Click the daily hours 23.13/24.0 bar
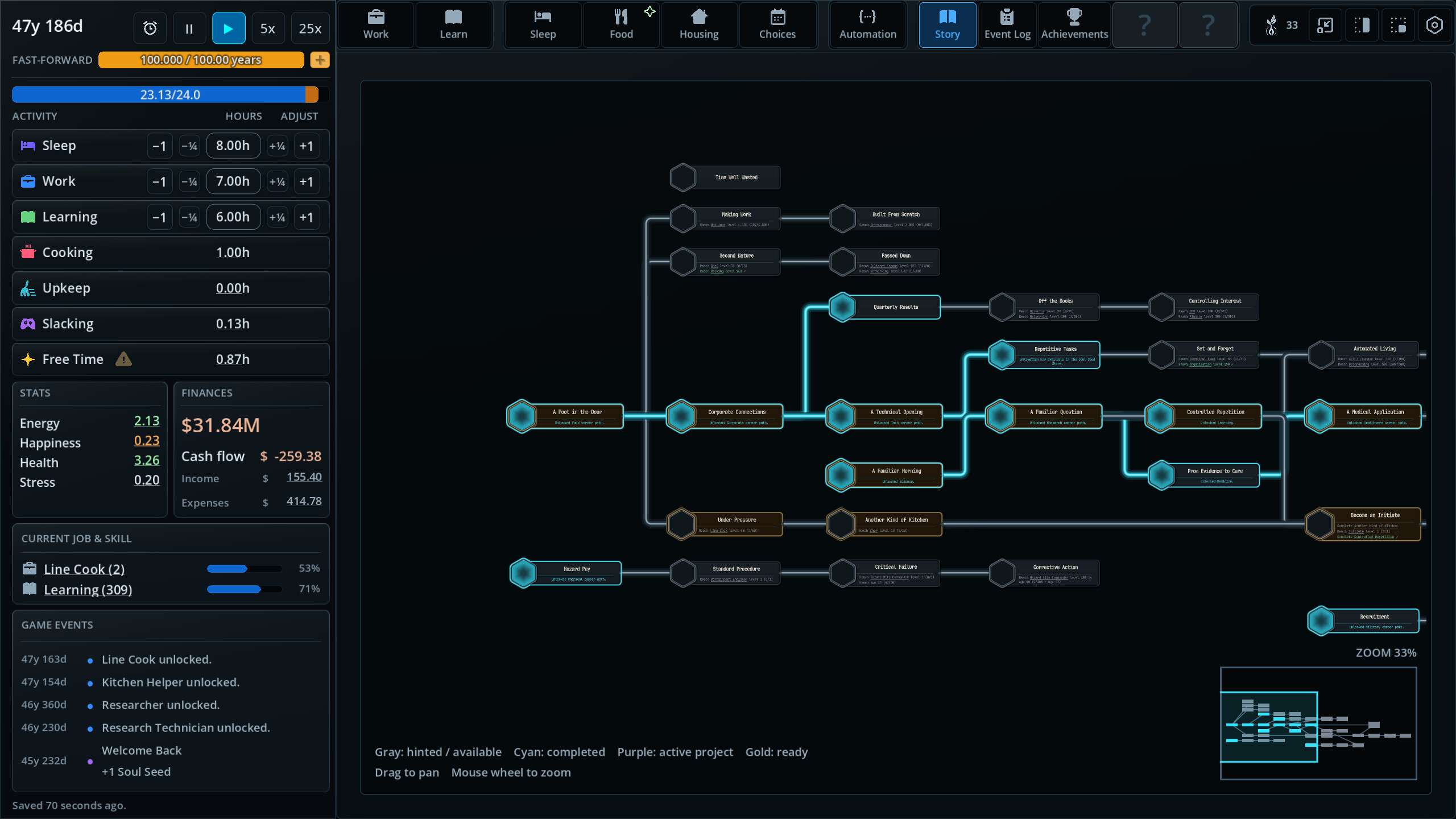 (170, 94)
